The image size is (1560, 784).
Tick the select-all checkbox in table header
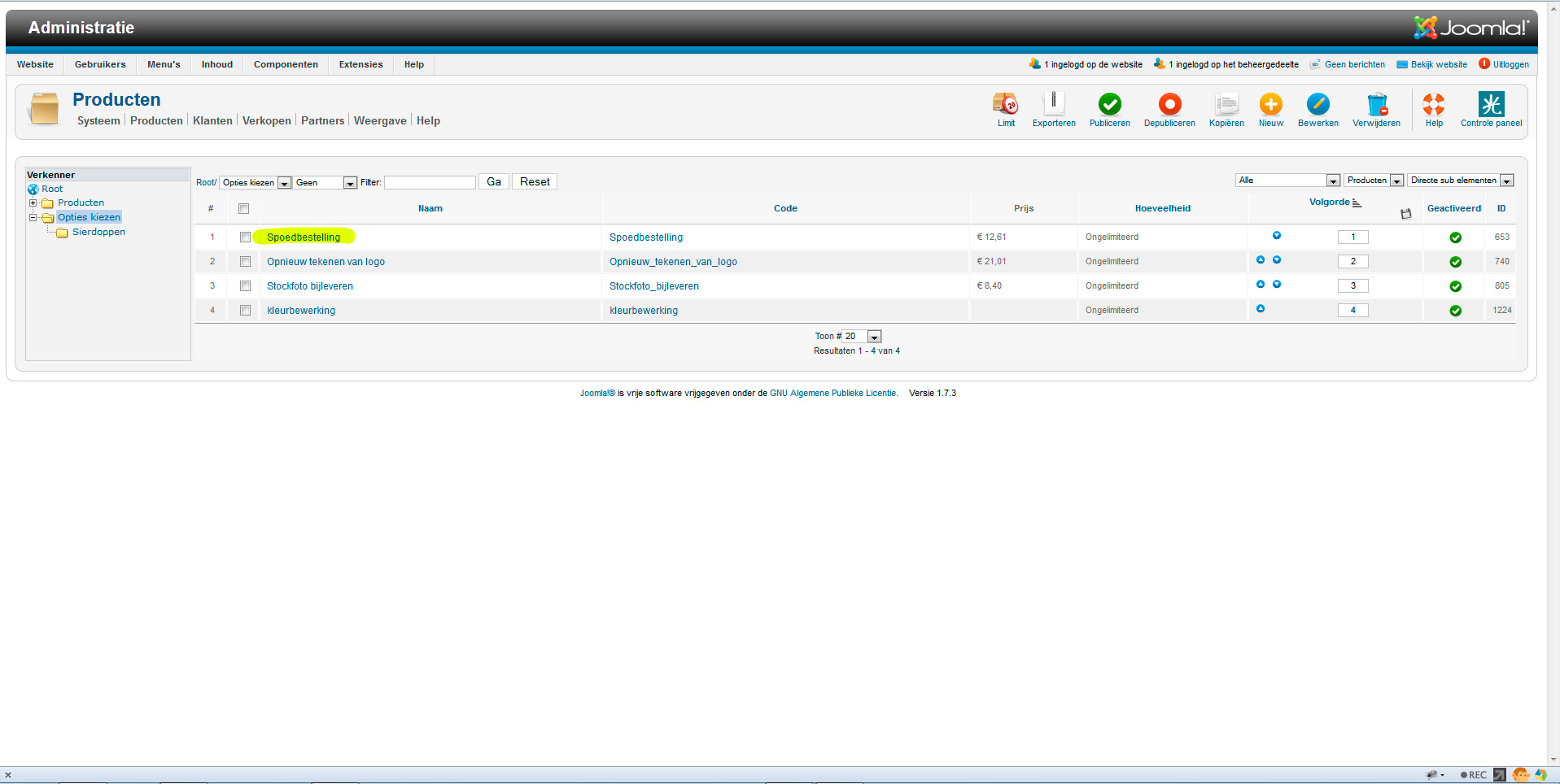[x=243, y=209]
